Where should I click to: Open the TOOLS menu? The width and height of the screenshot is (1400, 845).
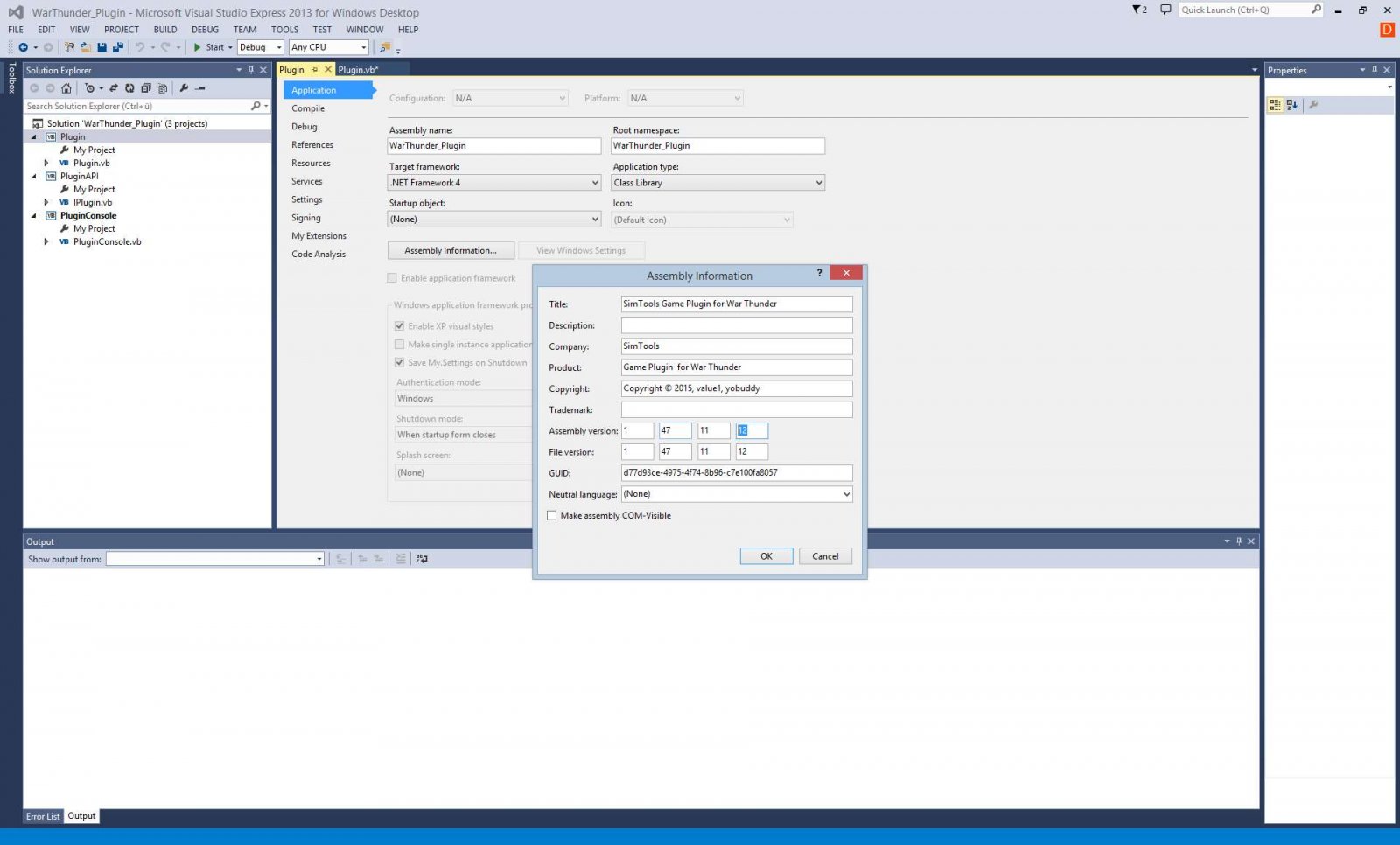(x=284, y=30)
